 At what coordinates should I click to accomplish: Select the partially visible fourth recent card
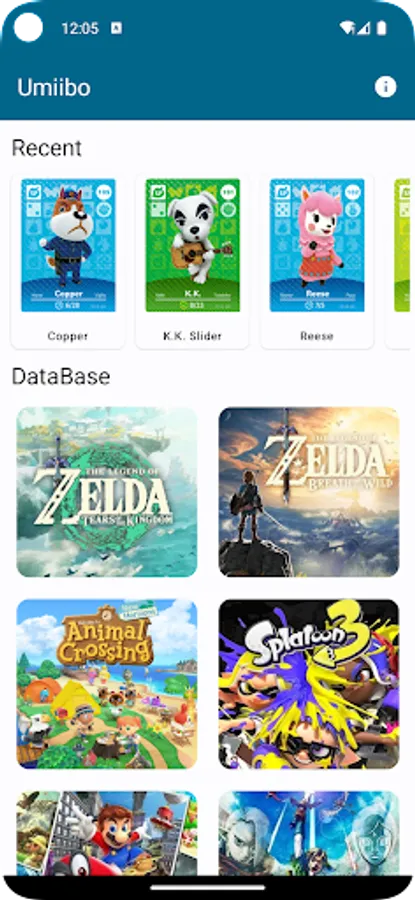point(402,246)
